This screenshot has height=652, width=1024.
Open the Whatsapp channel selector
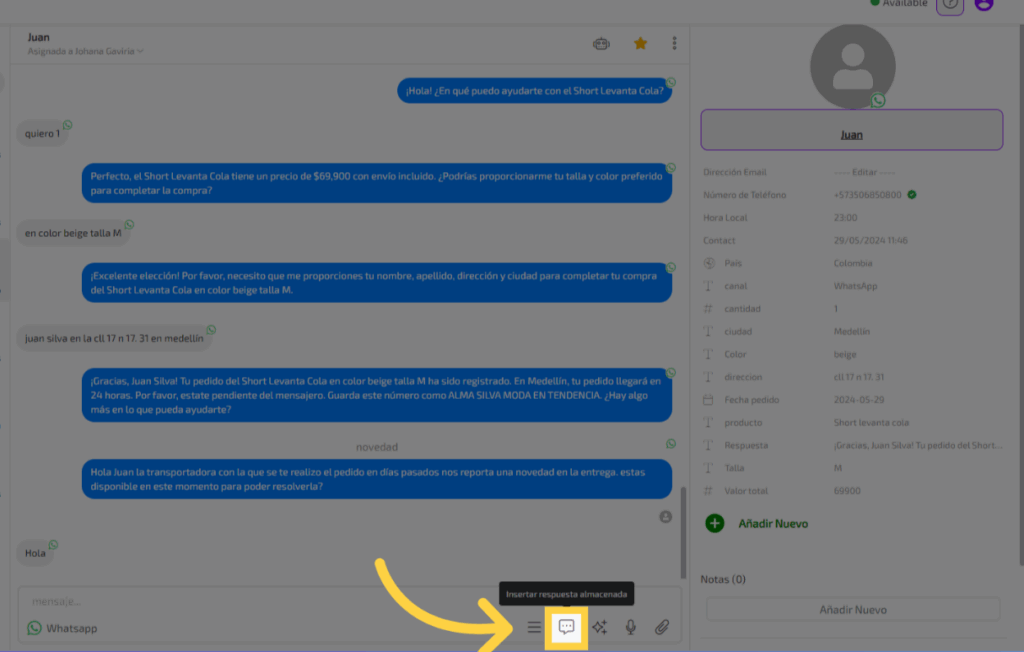coord(63,628)
